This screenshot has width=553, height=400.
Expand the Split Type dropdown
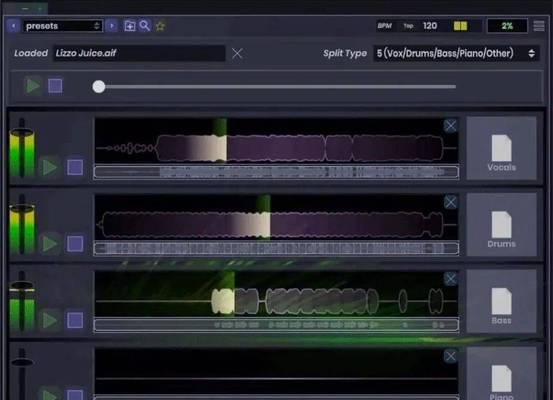point(456,53)
